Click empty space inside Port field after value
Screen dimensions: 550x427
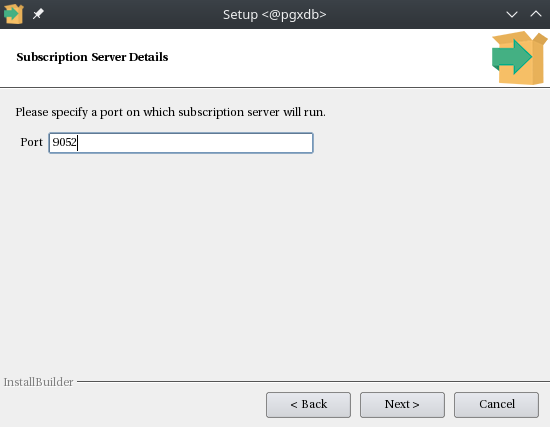(x=196, y=143)
